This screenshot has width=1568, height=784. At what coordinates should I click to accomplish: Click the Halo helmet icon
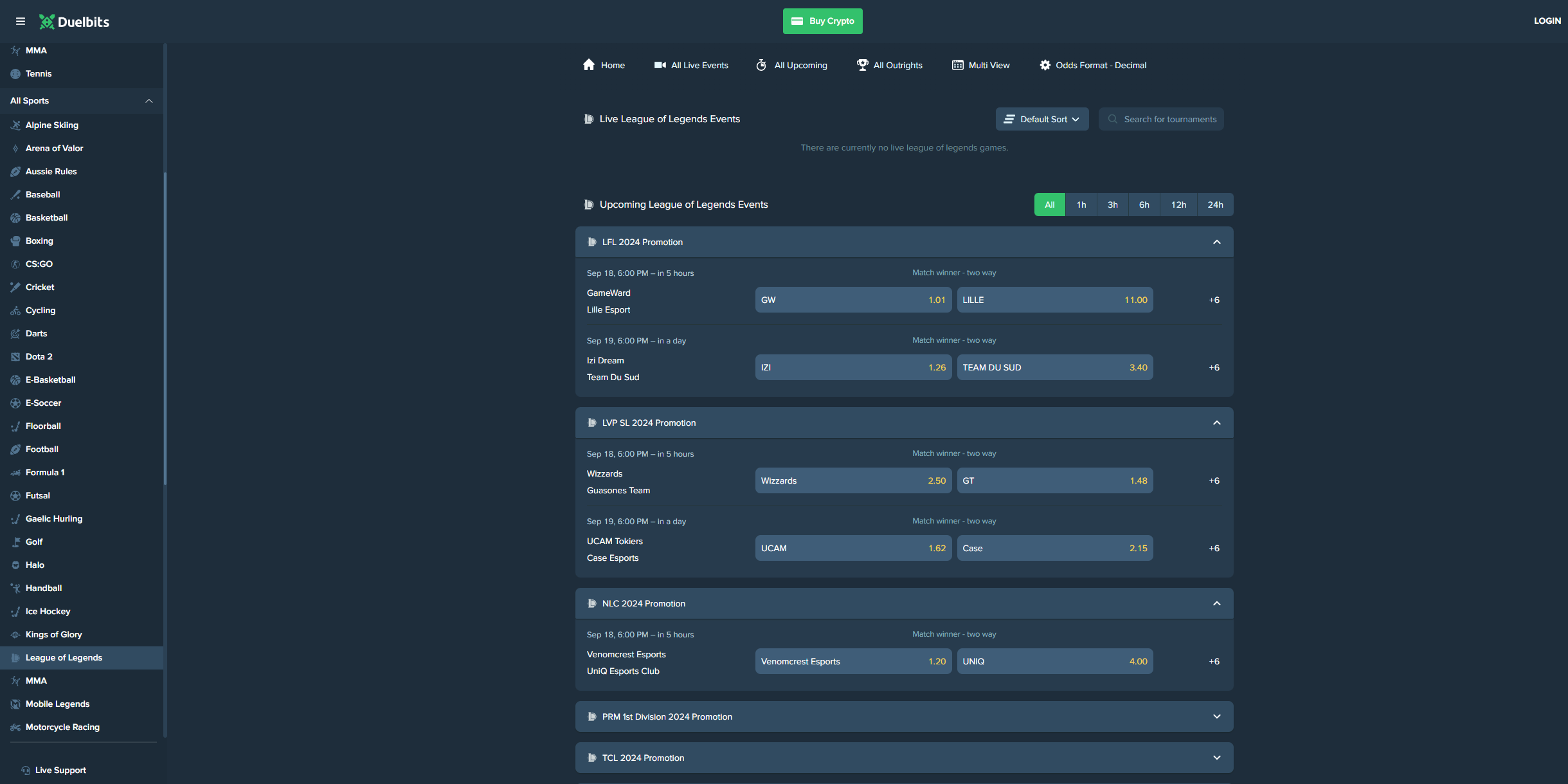[15, 565]
